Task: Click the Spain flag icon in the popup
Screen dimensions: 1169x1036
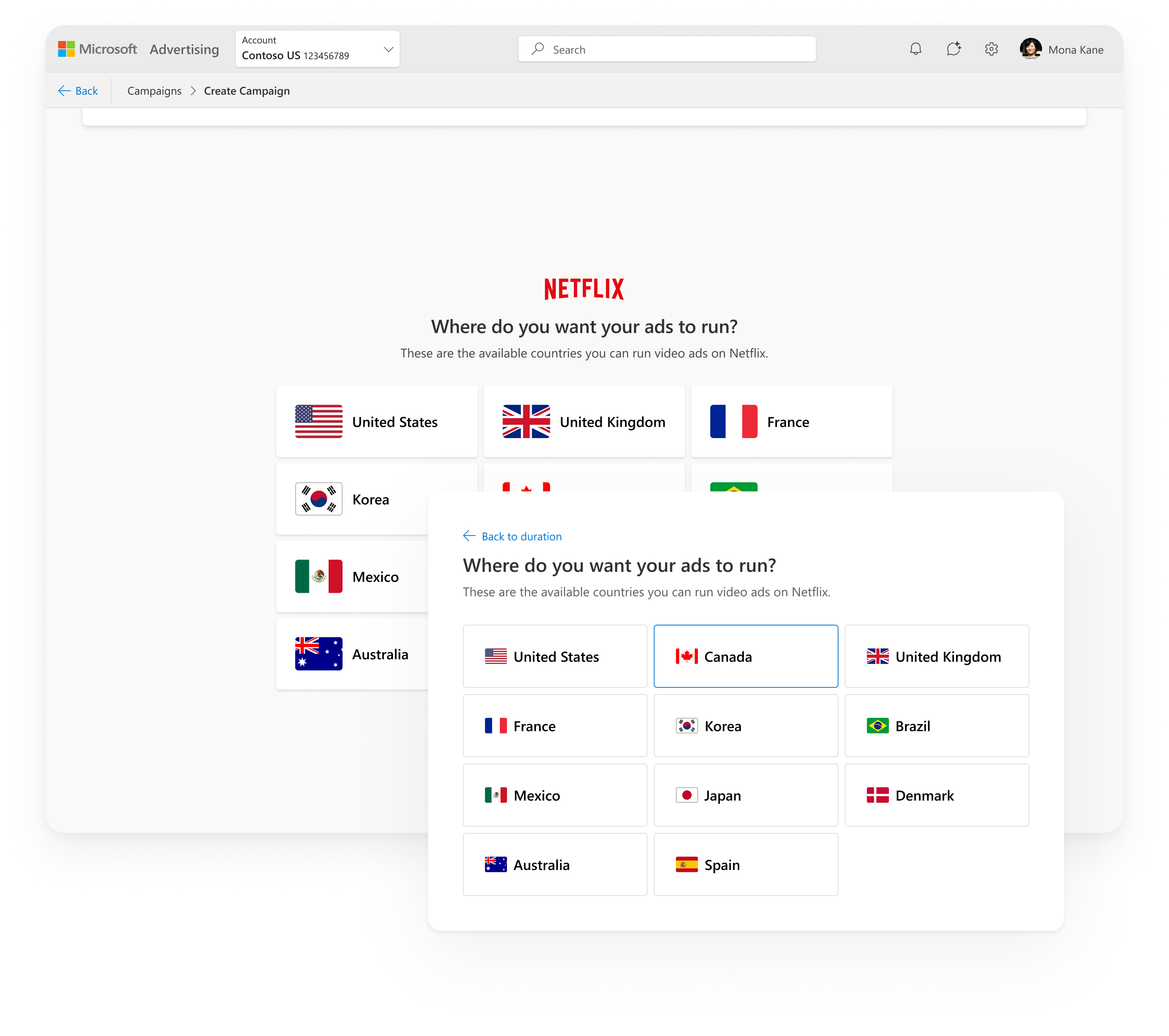Action: [x=687, y=864]
